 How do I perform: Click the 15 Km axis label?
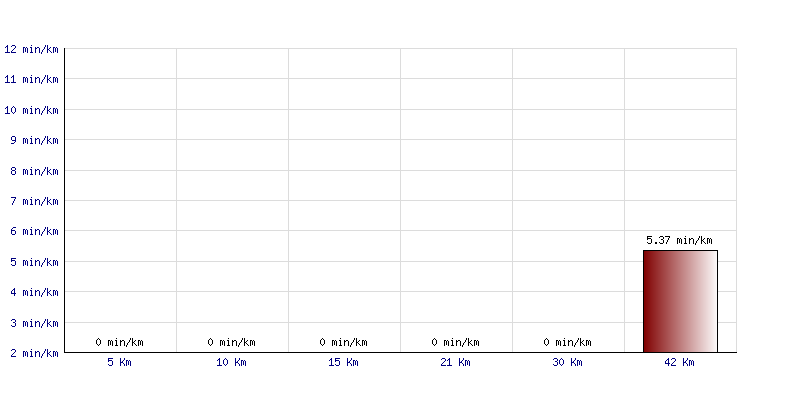click(x=343, y=362)
